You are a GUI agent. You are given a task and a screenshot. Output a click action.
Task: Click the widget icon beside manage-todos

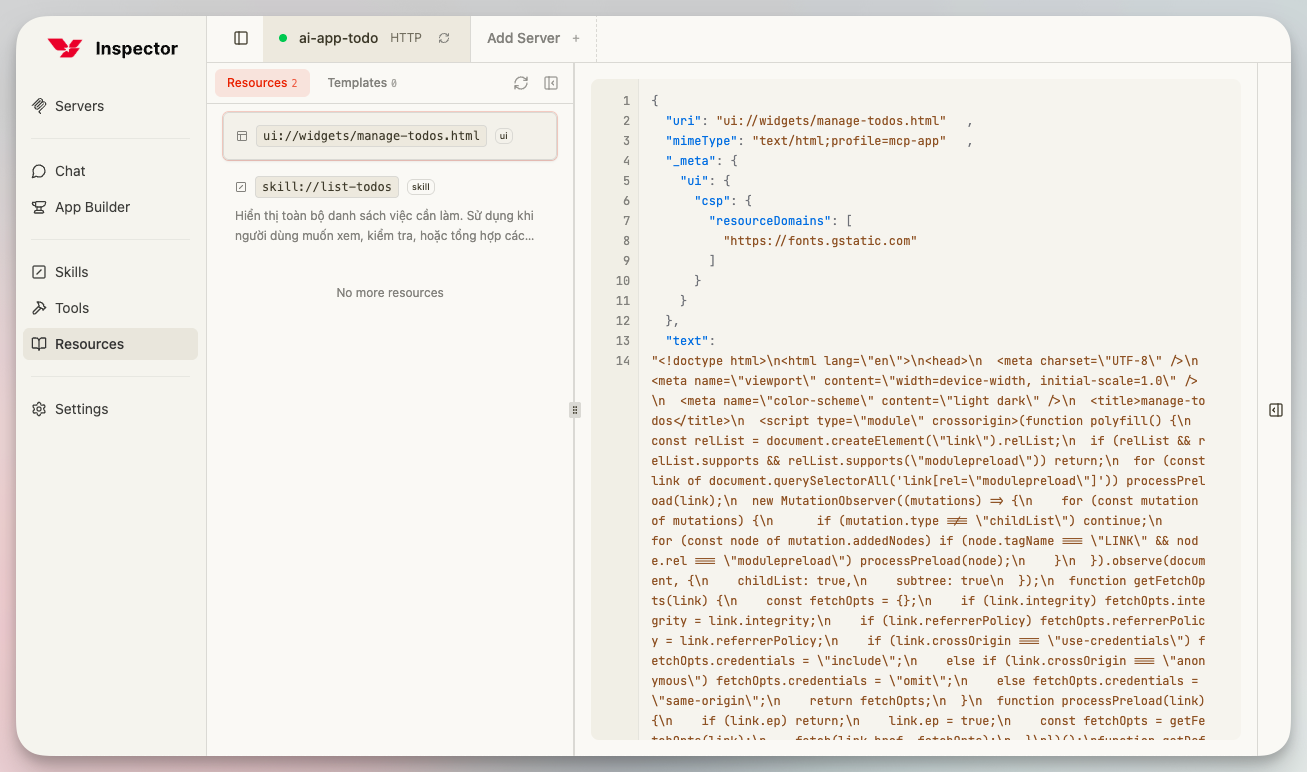tap(241, 136)
